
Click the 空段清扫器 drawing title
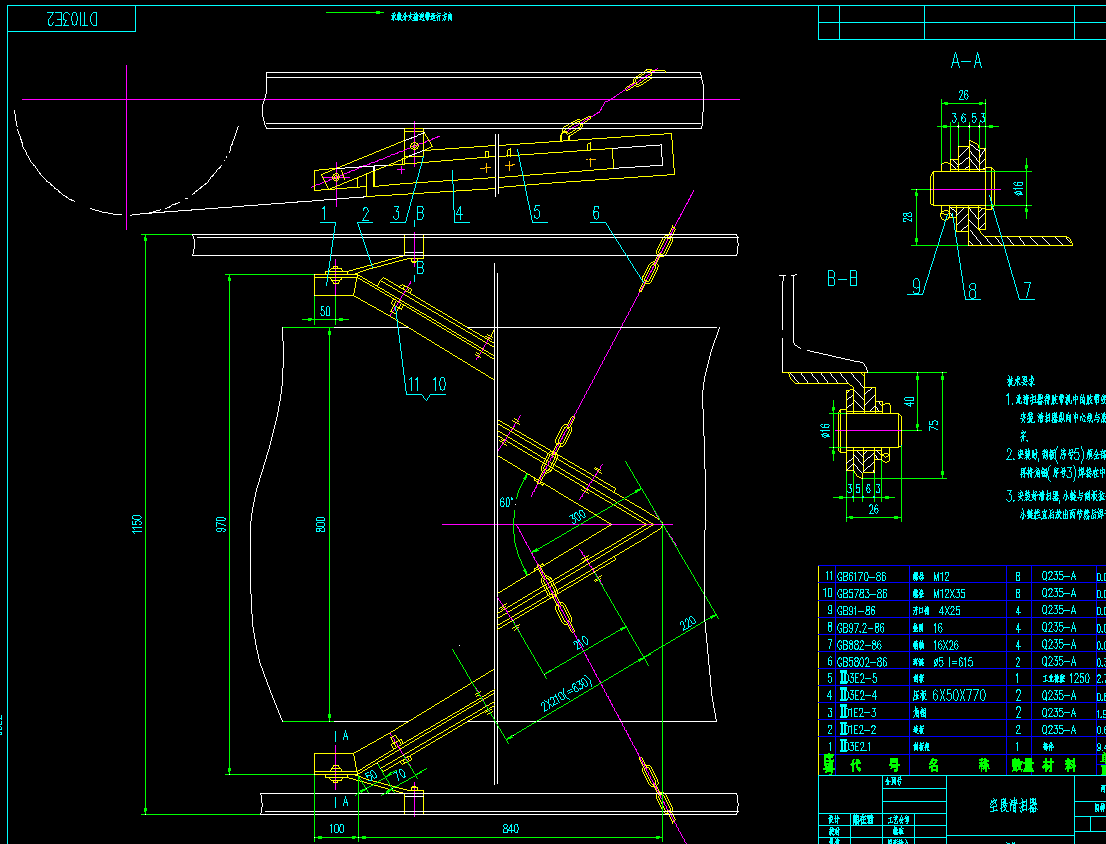[1014, 806]
